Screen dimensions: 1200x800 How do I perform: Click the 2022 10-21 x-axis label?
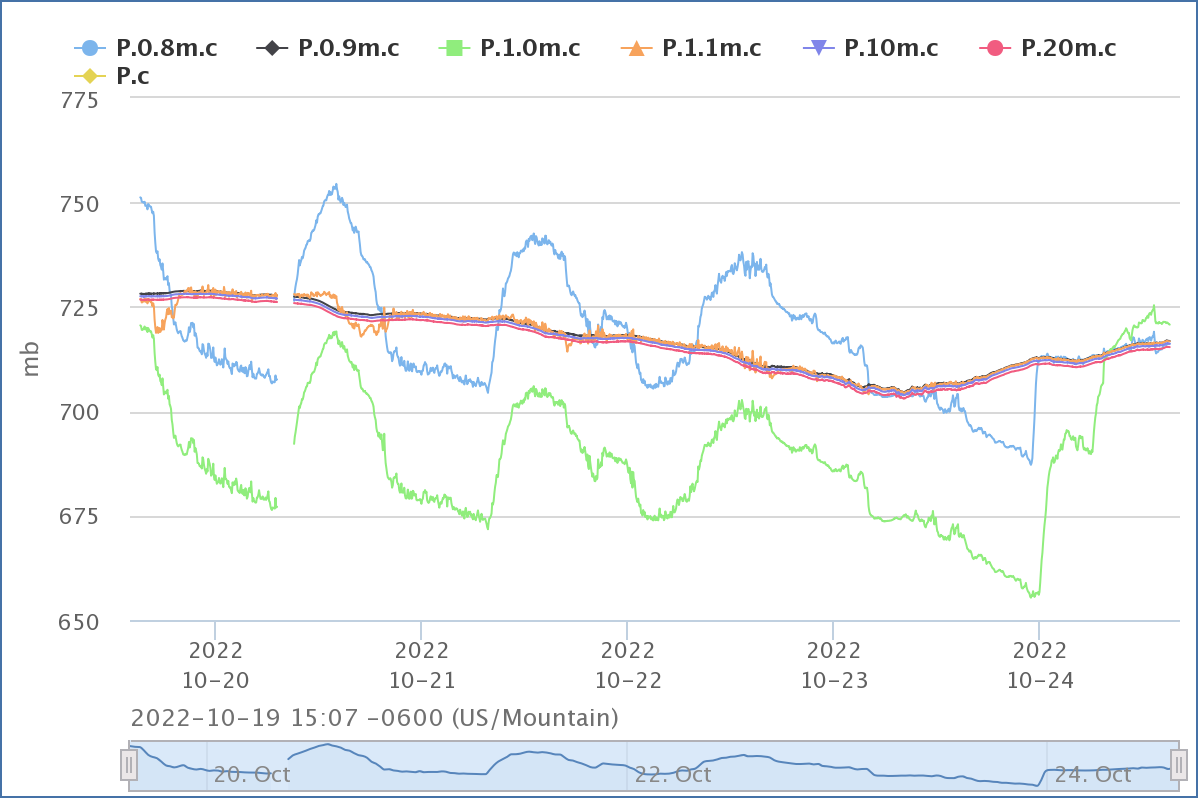[421, 665]
